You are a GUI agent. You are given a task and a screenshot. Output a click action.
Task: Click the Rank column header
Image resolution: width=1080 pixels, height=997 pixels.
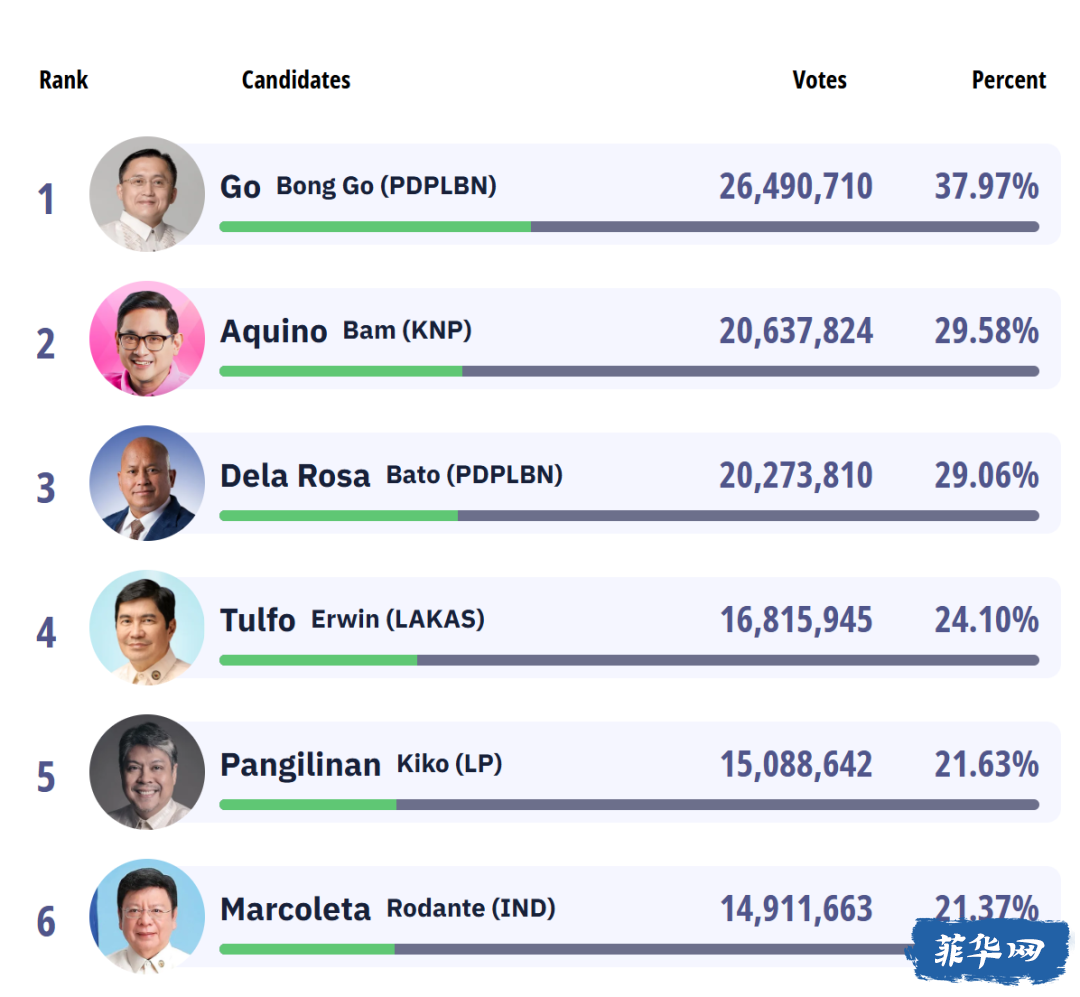63,80
